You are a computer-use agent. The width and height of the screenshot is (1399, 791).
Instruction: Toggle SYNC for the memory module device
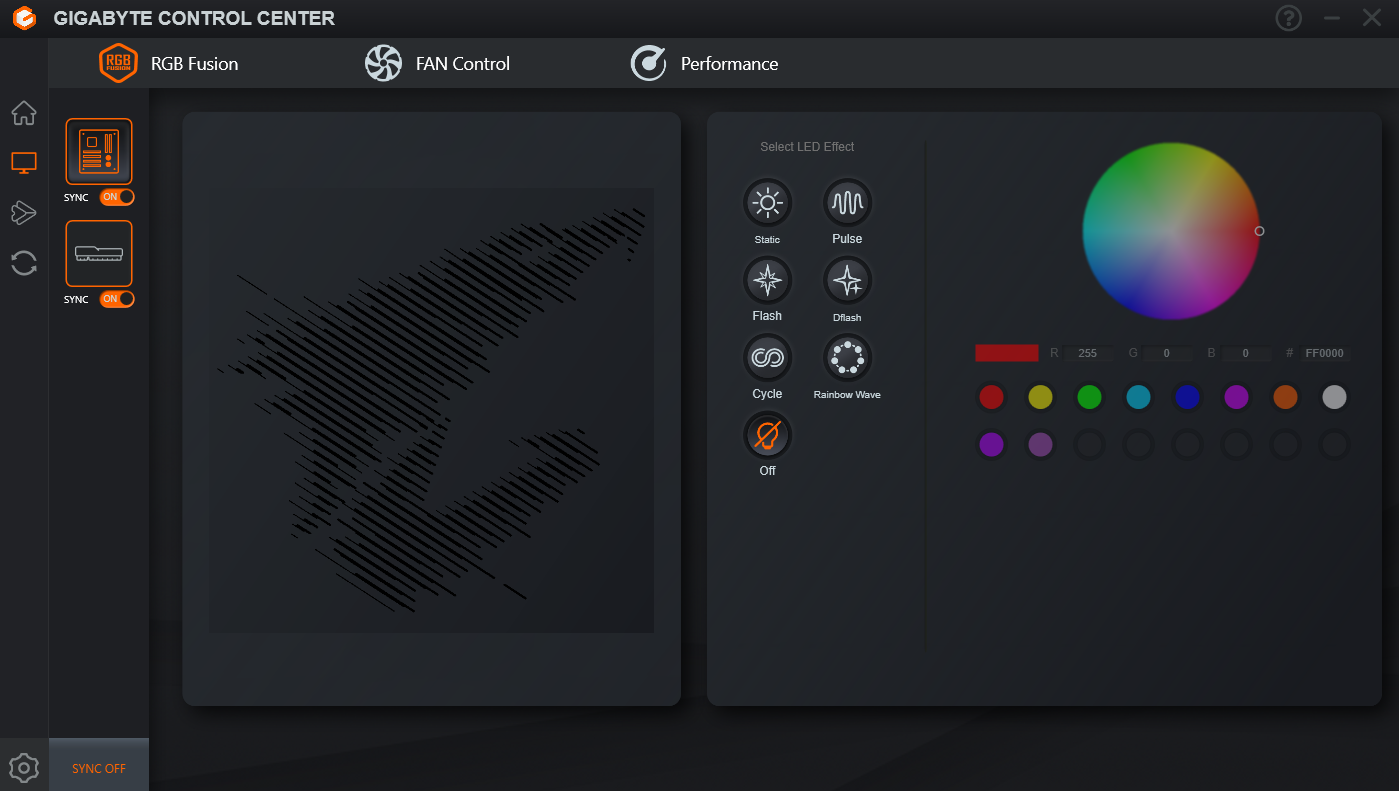tap(117, 299)
